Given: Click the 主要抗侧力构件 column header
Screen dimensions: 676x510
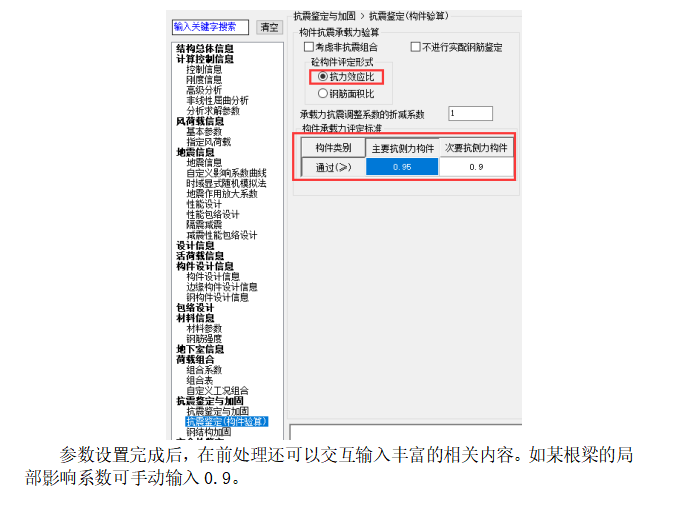Looking at the screenshot, I should (402, 147).
